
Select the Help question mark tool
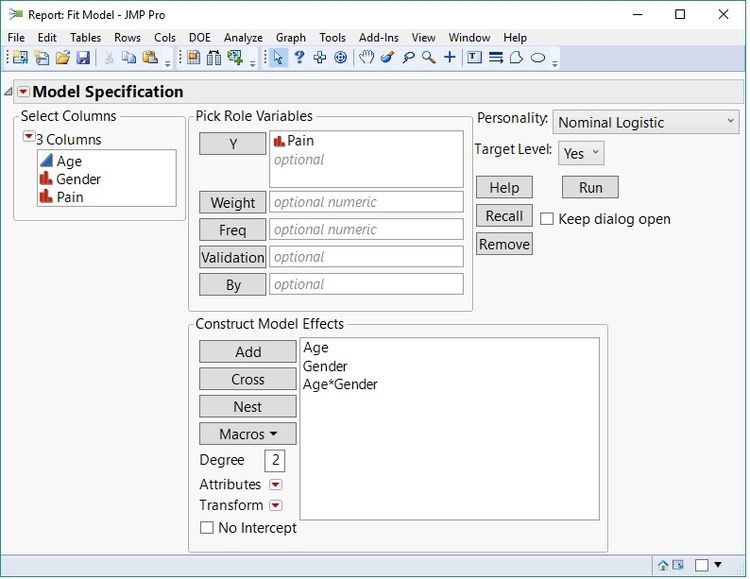pyautogui.click(x=299, y=58)
